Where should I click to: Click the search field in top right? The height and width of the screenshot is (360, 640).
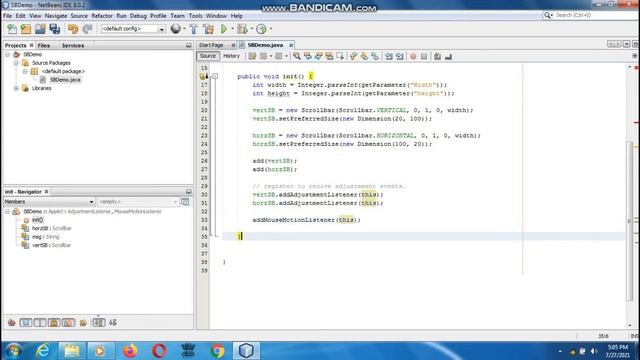(590, 15)
